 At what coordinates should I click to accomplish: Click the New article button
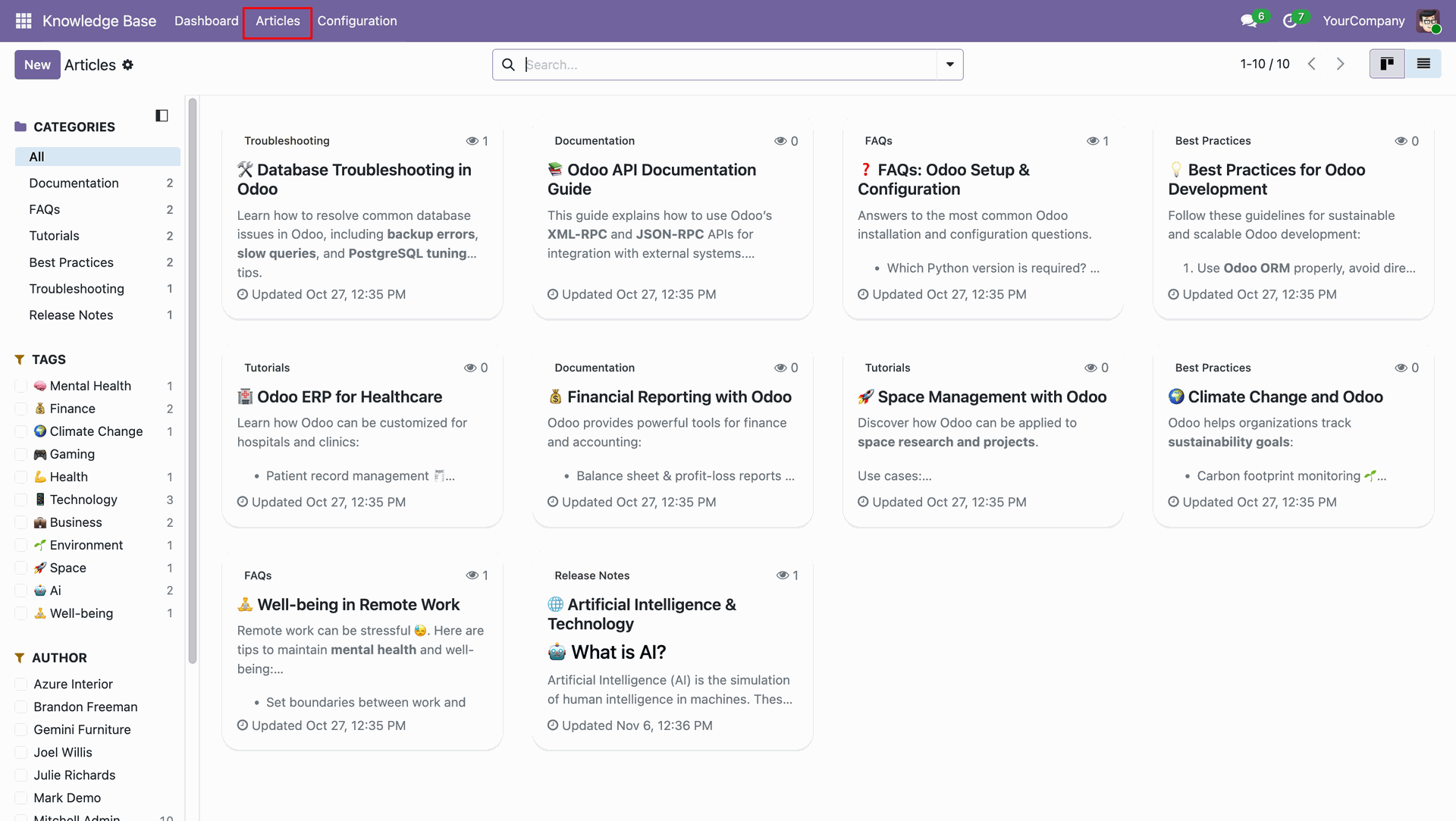pyautogui.click(x=37, y=65)
